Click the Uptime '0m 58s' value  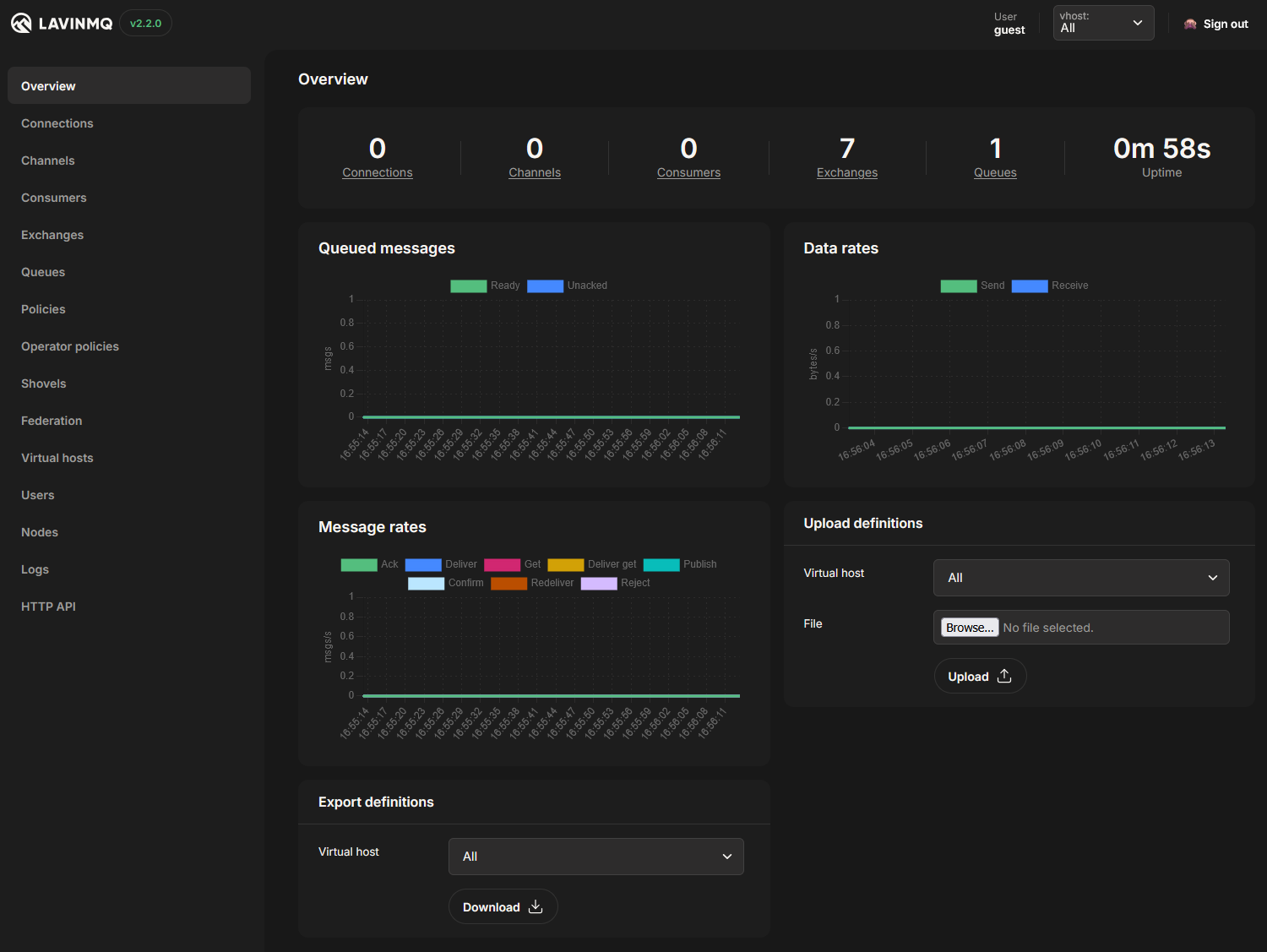point(1161,149)
